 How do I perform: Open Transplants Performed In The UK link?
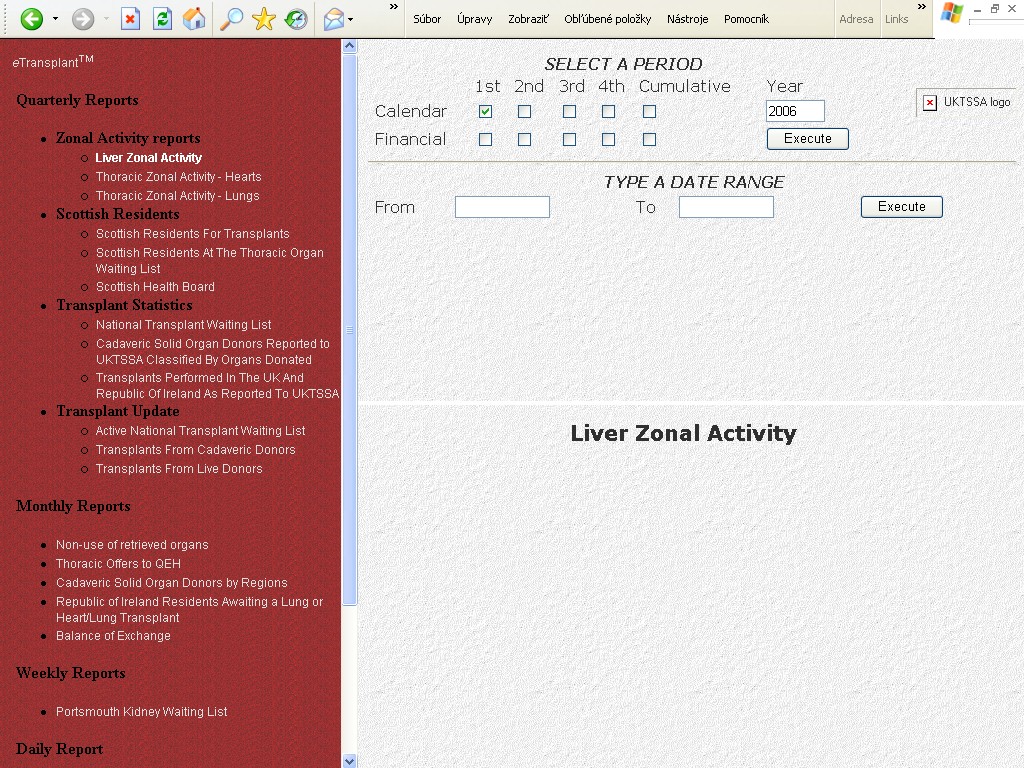[x=217, y=385]
